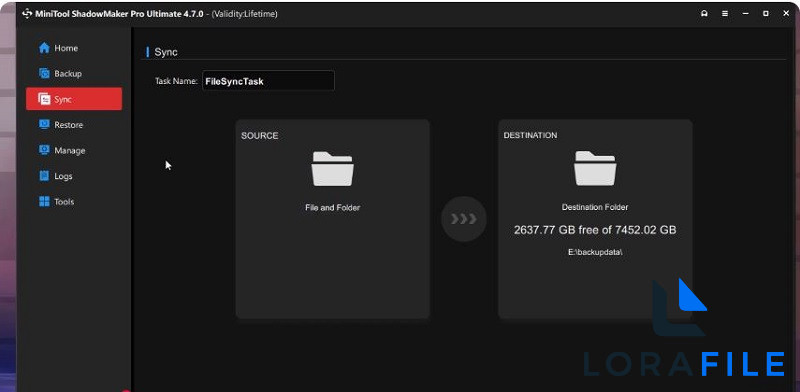Select the Sync sidebar item
The image size is (800, 392).
74,99
